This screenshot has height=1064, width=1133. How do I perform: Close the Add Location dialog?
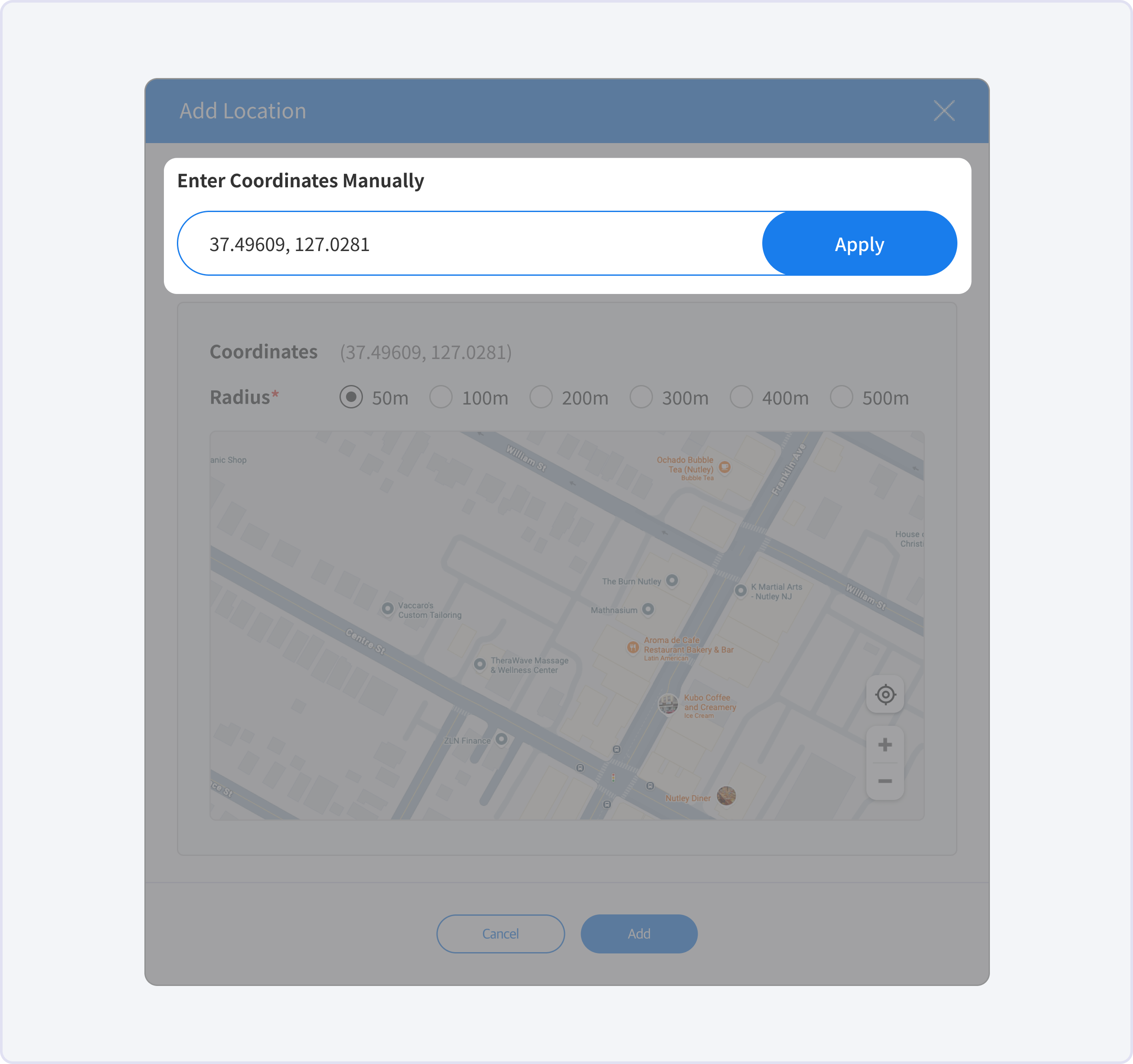(944, 111)
